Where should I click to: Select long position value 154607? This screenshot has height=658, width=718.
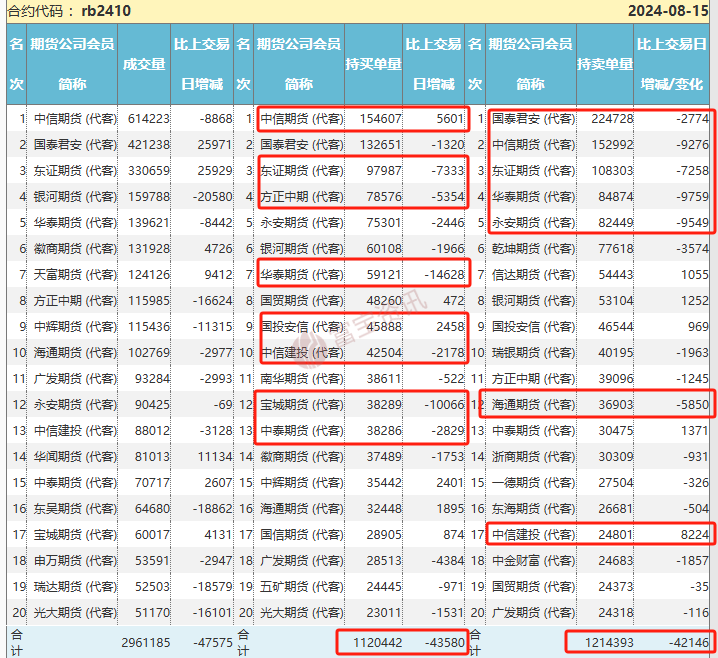click(381, 119)
